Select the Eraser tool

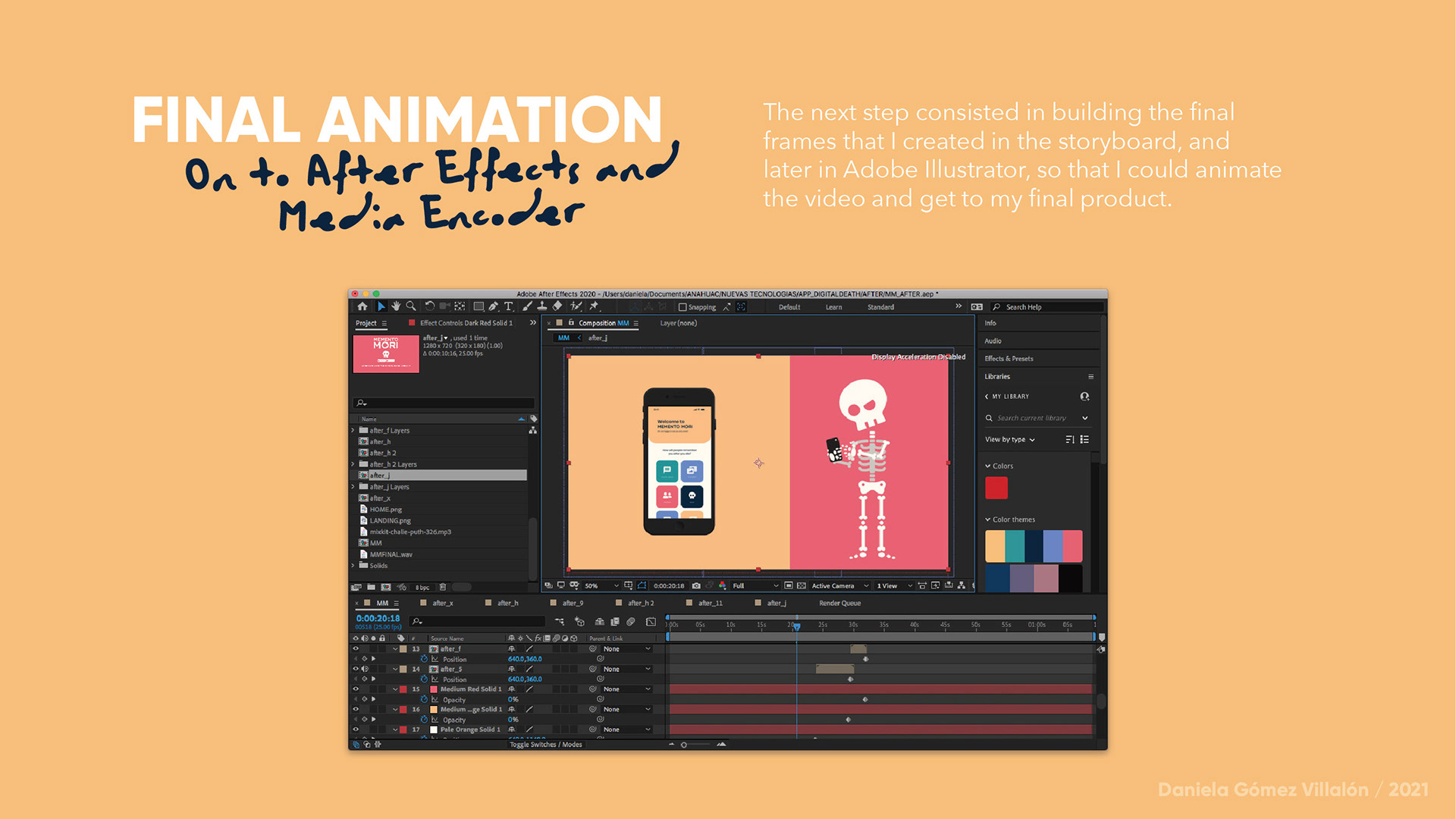coord(557,306)
